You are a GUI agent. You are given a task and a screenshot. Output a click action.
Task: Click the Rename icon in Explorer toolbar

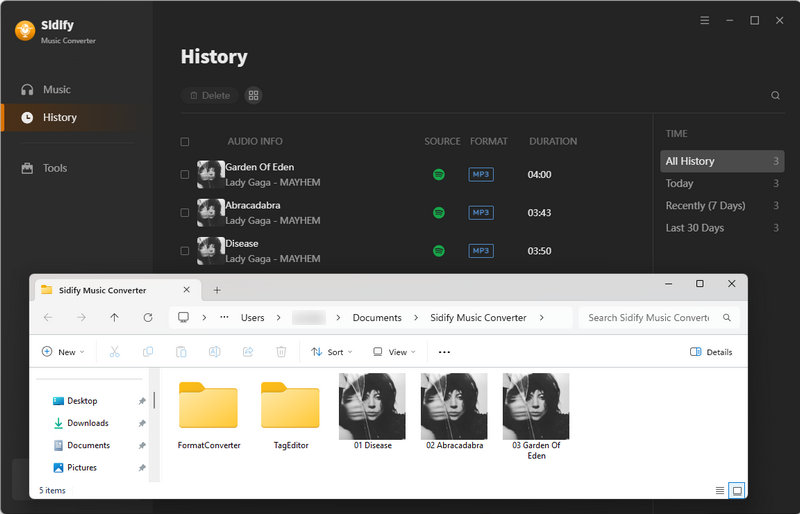(x=215, y=352)
